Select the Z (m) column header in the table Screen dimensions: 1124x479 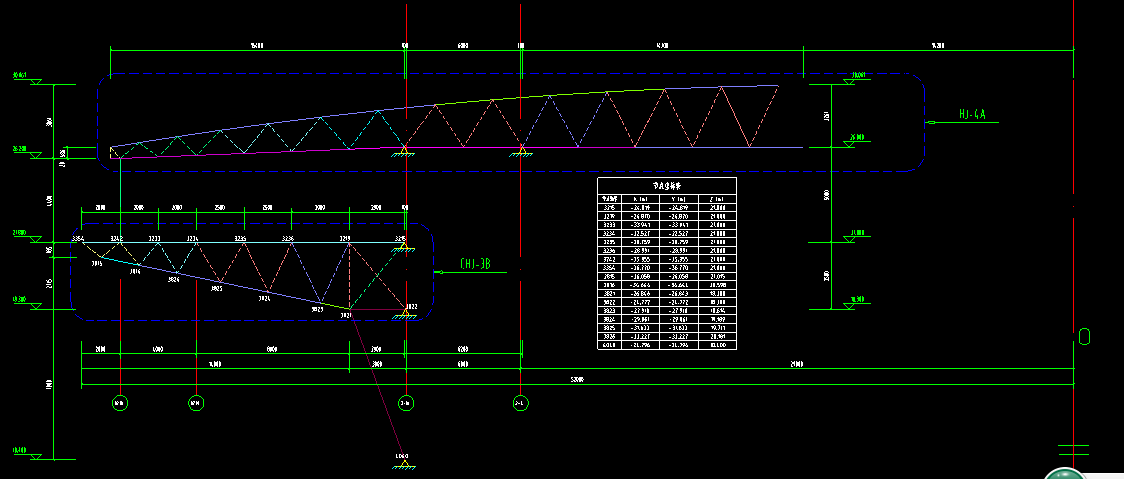coord(718,199)
